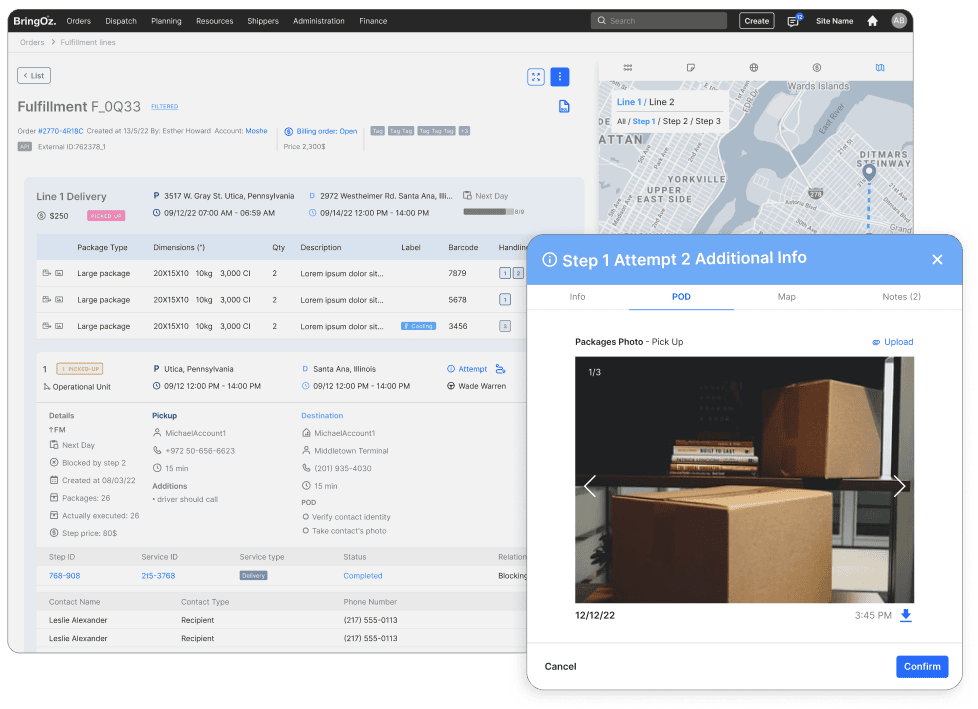Close the Additional Info dialog

tap(937, 259)
